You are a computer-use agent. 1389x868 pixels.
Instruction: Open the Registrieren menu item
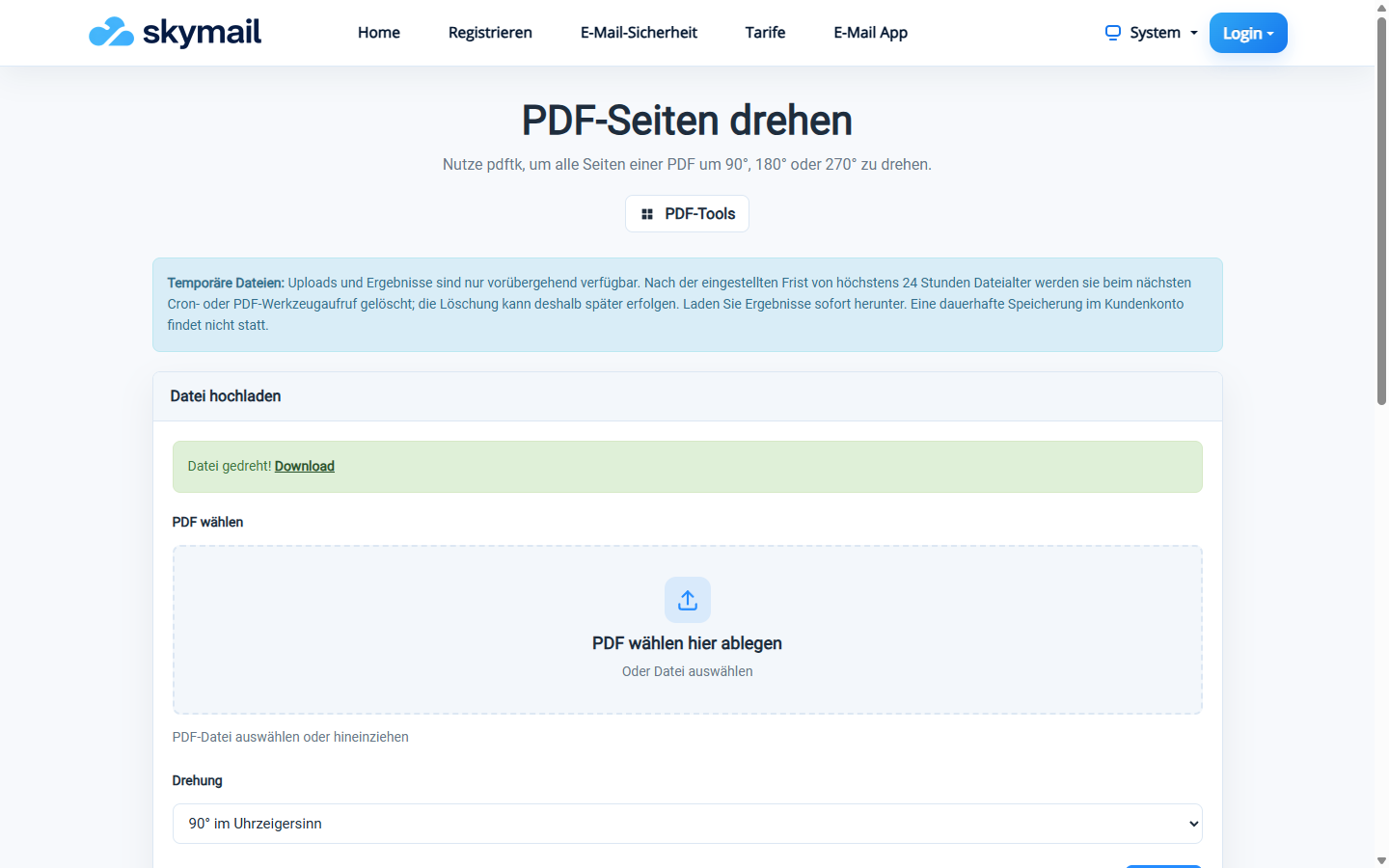(490, 33)
